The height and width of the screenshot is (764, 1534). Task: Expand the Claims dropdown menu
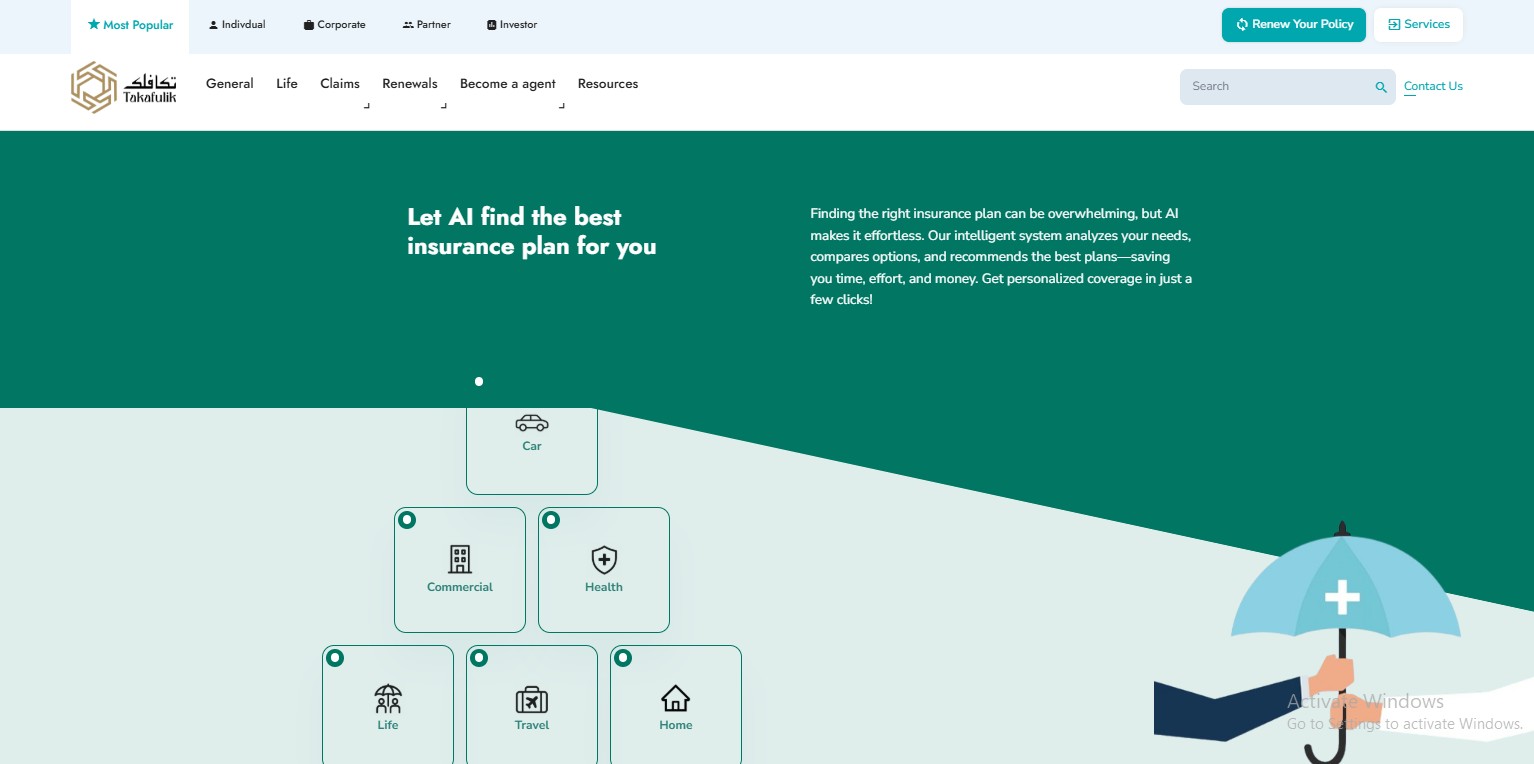(x=340, y=84)
